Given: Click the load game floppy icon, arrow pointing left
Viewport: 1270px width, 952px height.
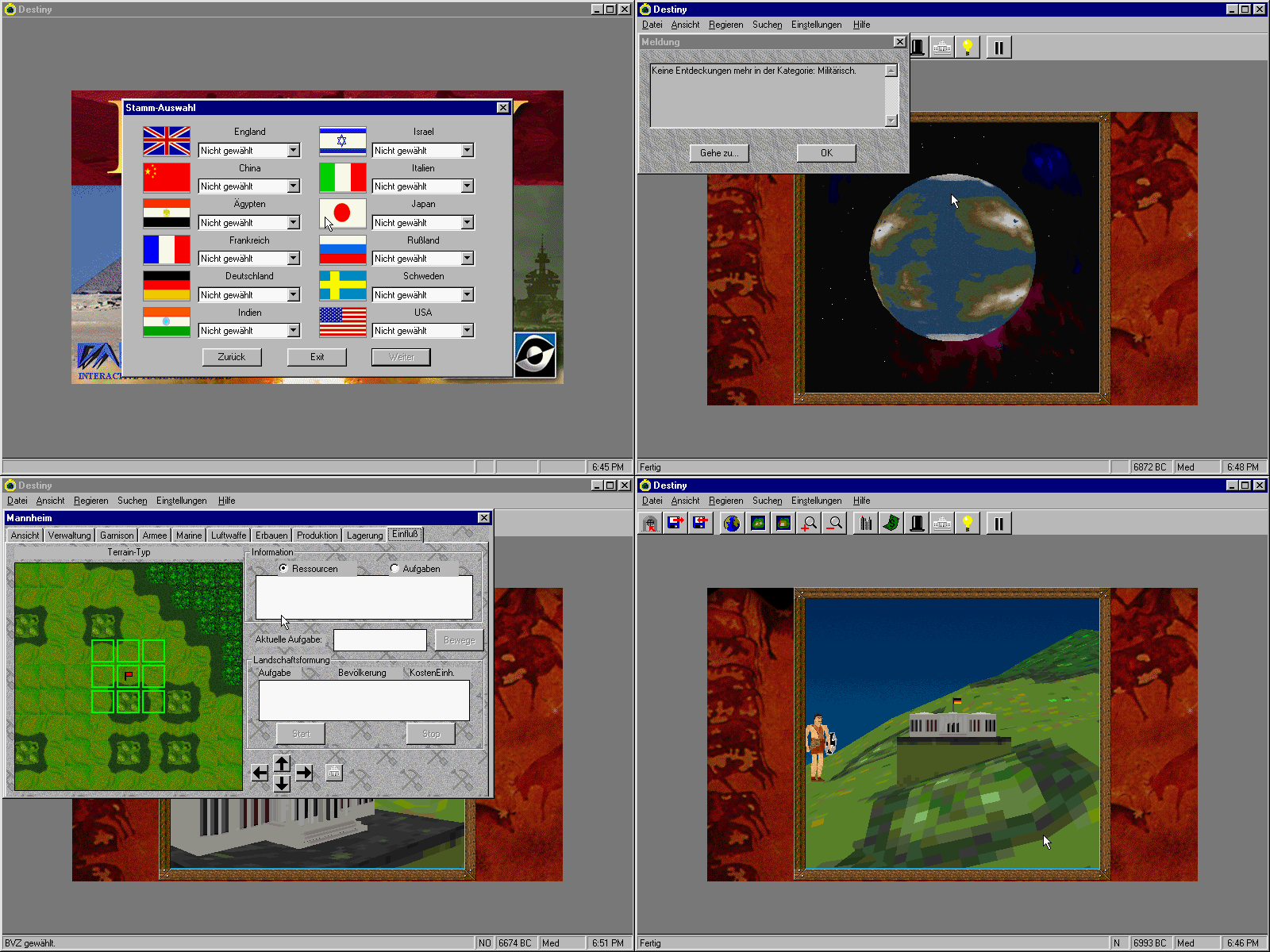Looking at the screenshot, I should click(701, 524).
